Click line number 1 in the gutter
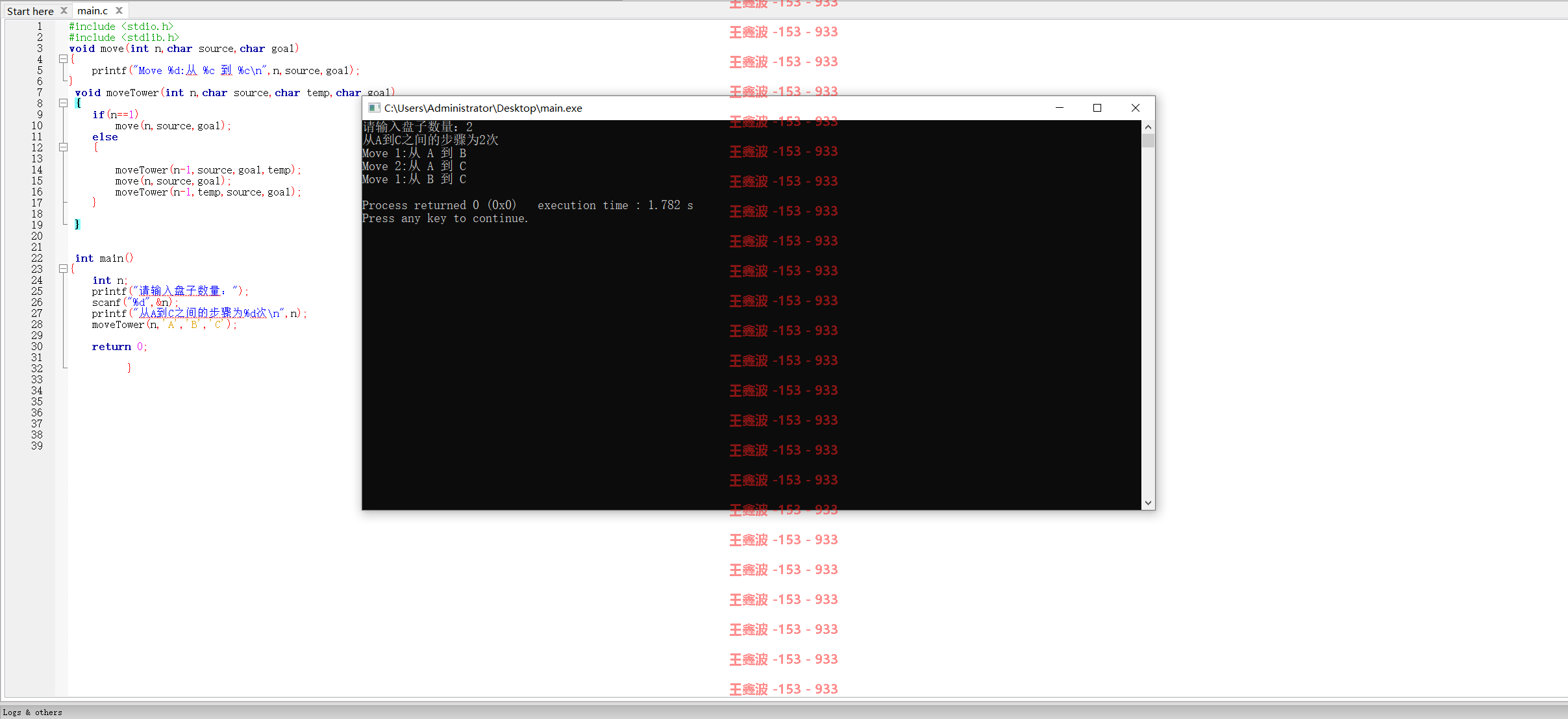The height and width of the screenshot is (719, 1568). (40, 27)
